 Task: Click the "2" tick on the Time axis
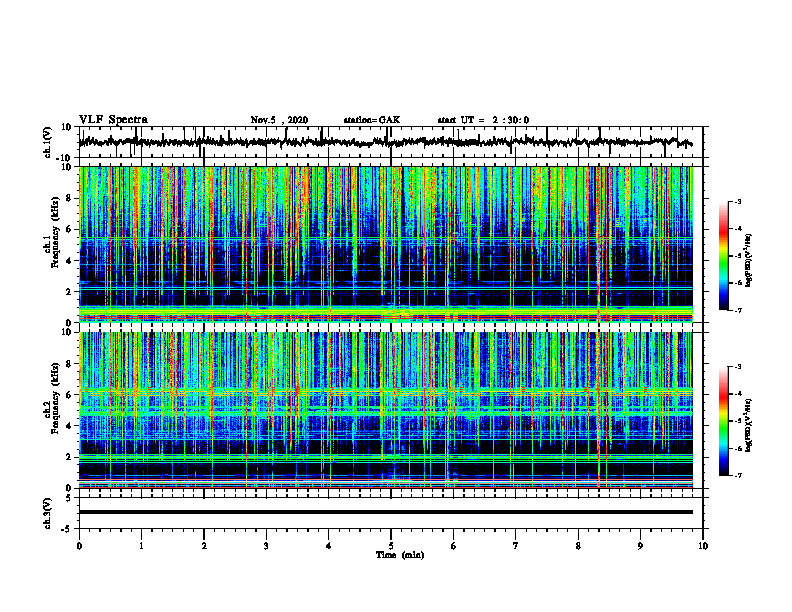[x=204, y=546]
